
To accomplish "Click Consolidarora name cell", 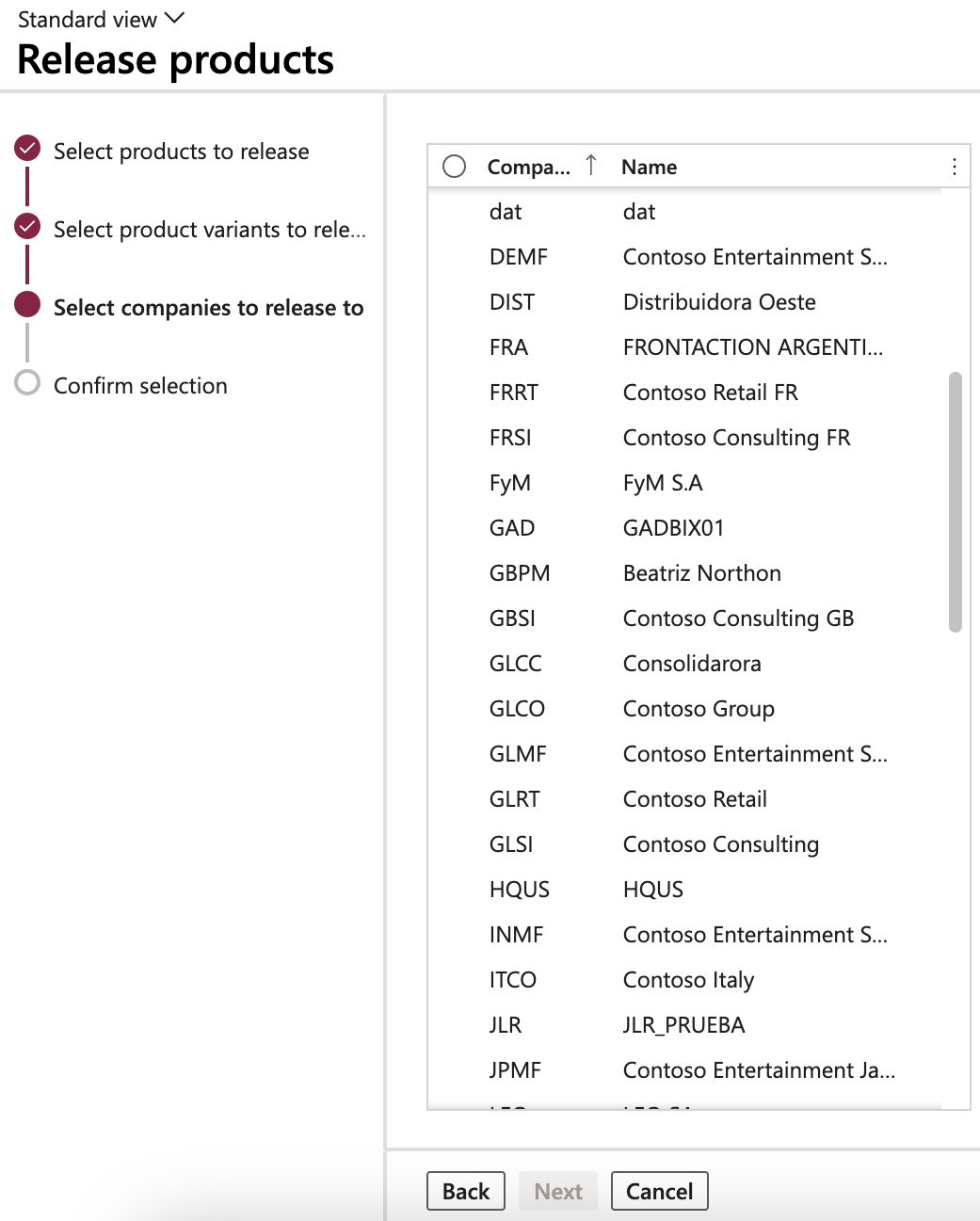I will 692,664.
